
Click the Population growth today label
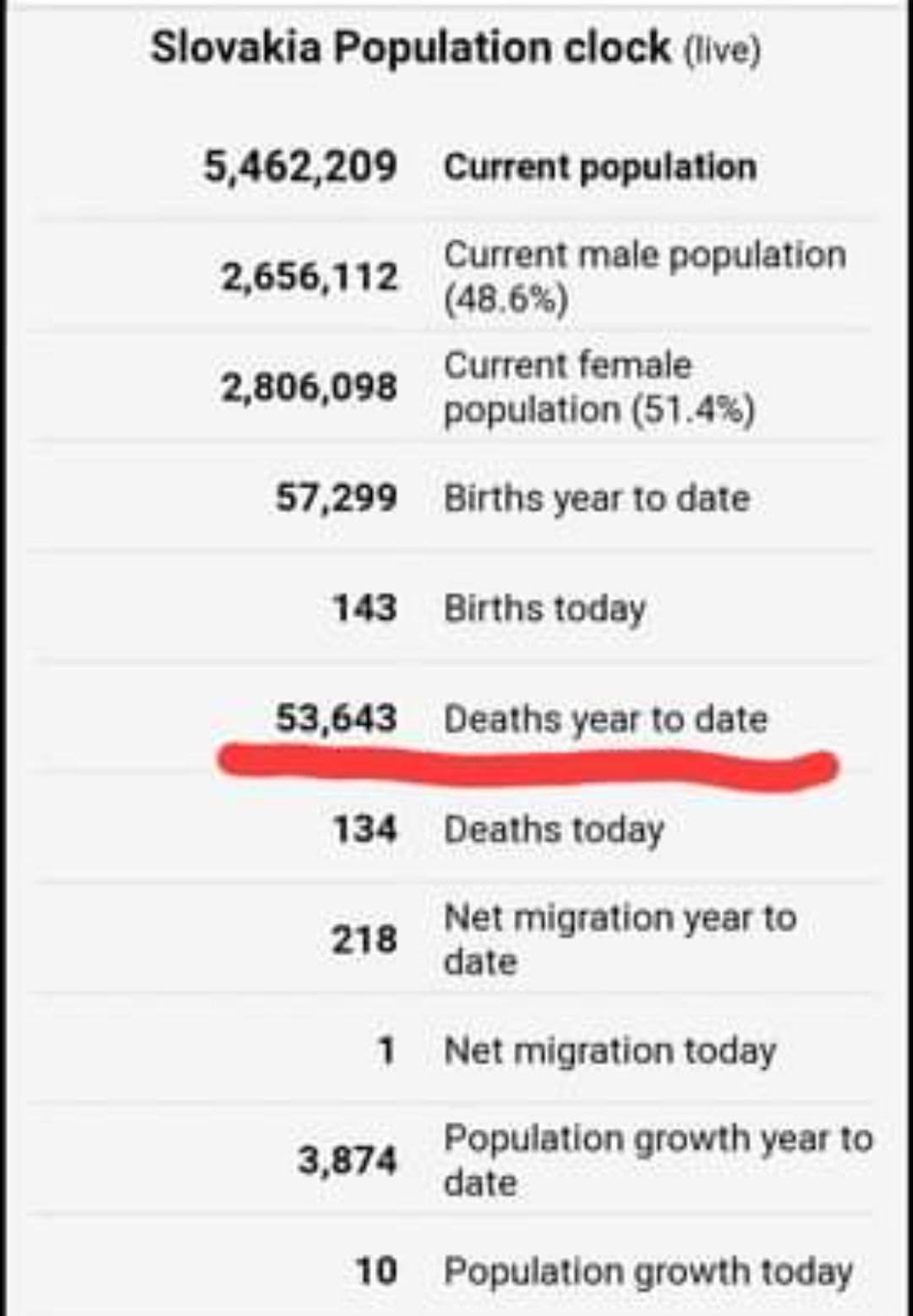tap(648, 1271)
